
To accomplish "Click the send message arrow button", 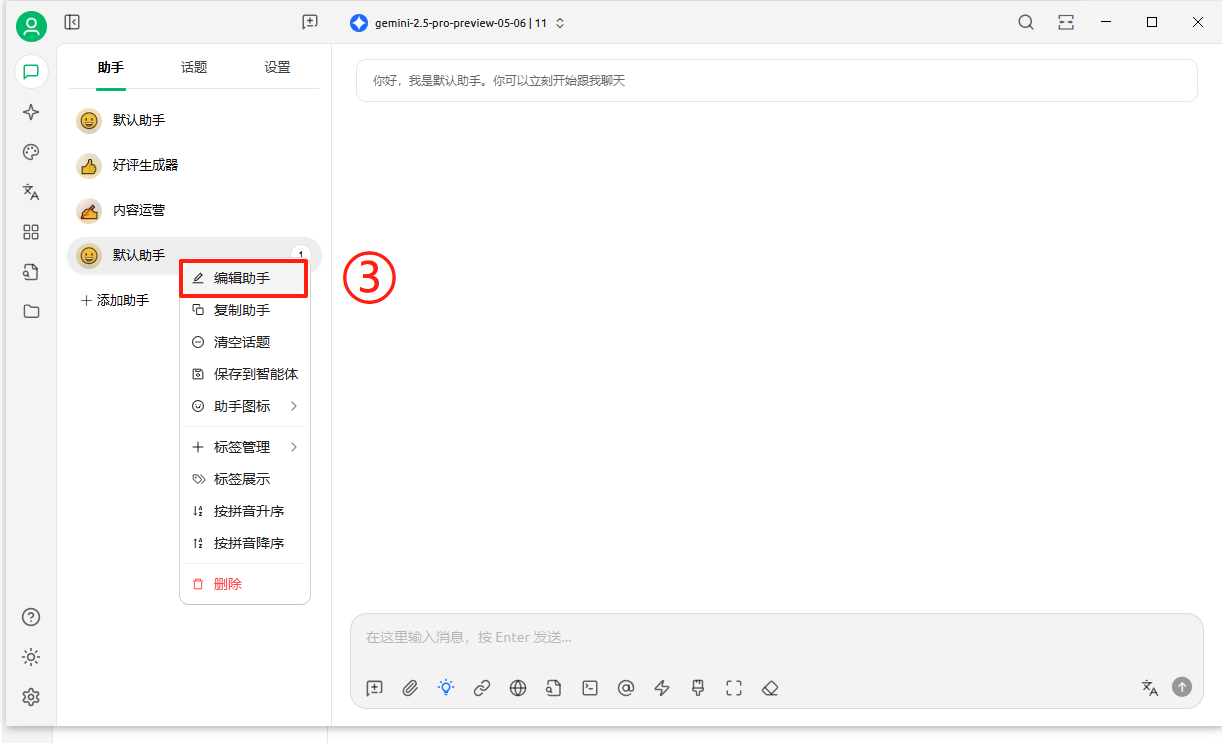I will click(x=1182, y=687).
